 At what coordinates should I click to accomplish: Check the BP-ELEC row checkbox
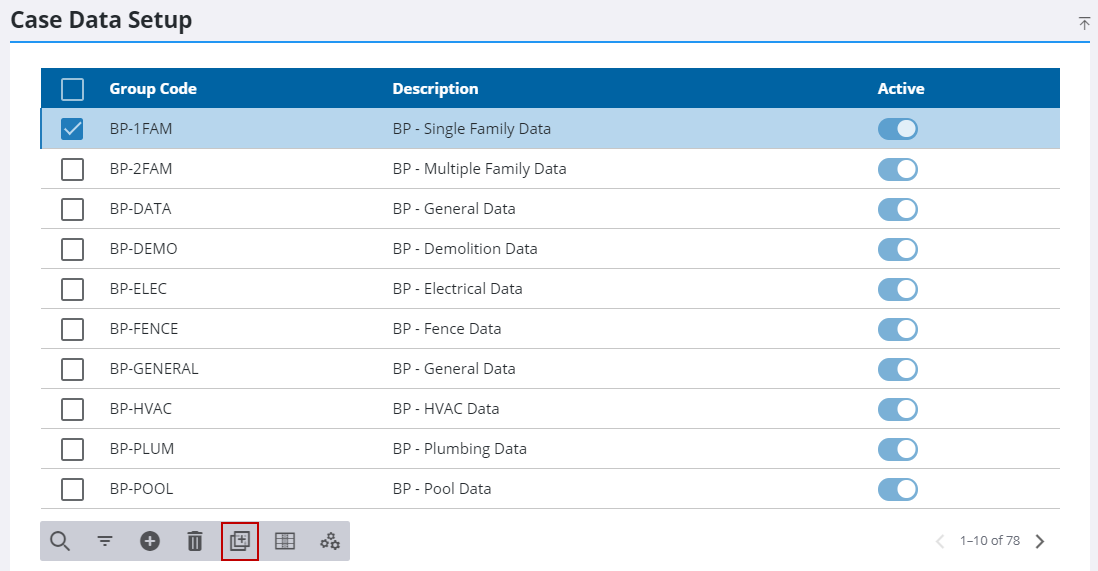pos(72,289)
